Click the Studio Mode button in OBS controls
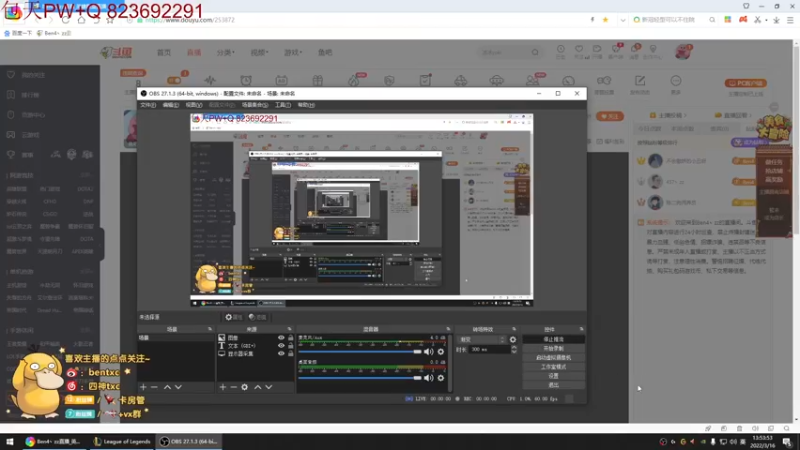800x450 pixels. click(x=554, y=367)
